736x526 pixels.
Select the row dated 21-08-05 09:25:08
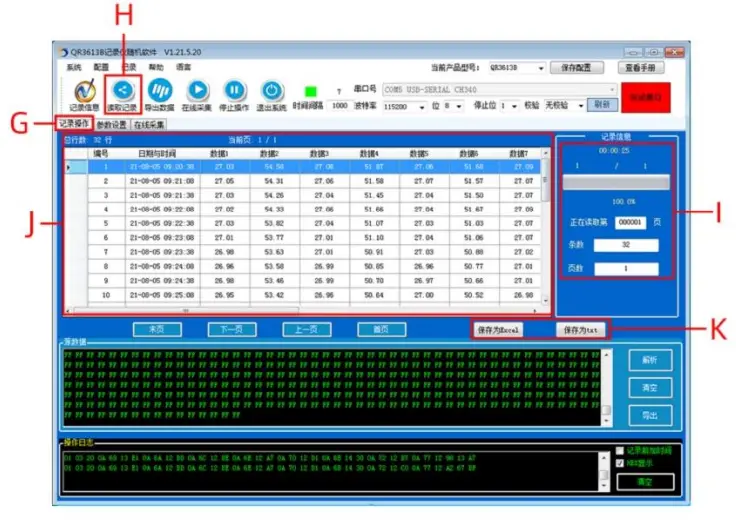pos(303,295)
